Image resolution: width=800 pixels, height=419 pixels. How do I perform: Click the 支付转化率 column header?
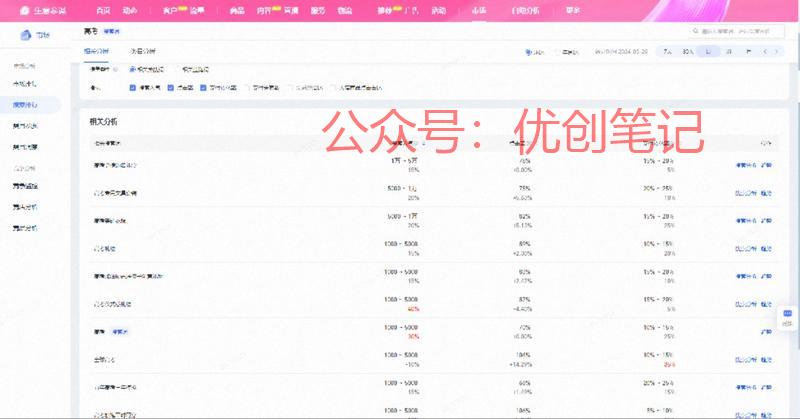coord(657,143)
